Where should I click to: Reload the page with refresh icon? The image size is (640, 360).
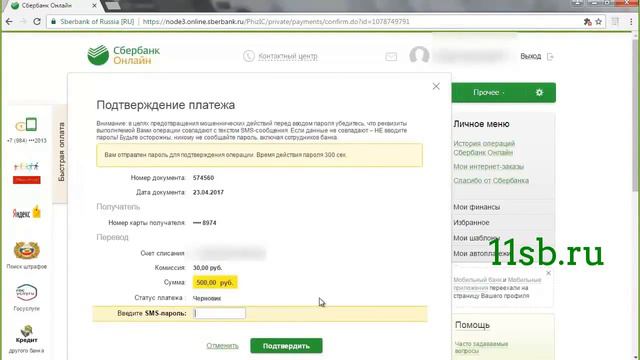[x=37, y=22]
